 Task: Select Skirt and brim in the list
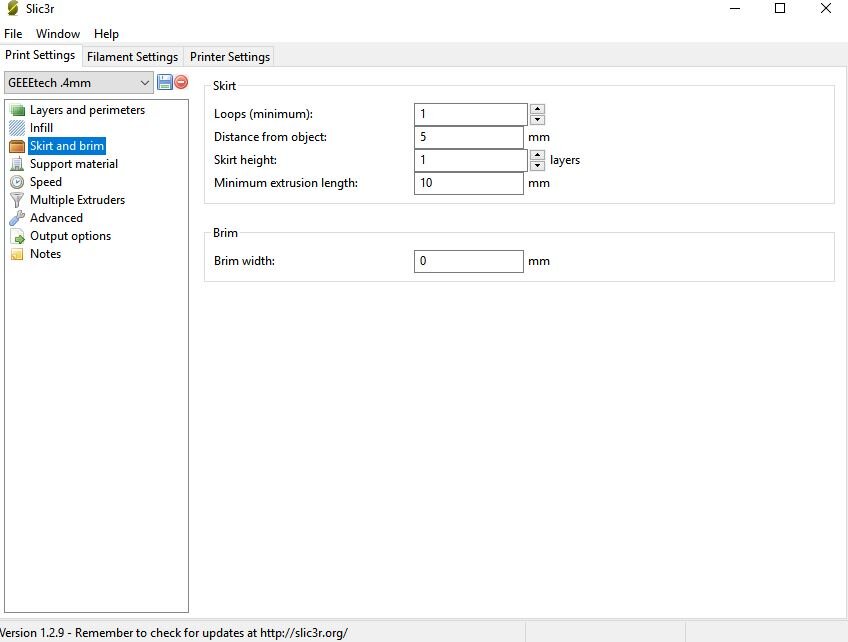[67, 146]
